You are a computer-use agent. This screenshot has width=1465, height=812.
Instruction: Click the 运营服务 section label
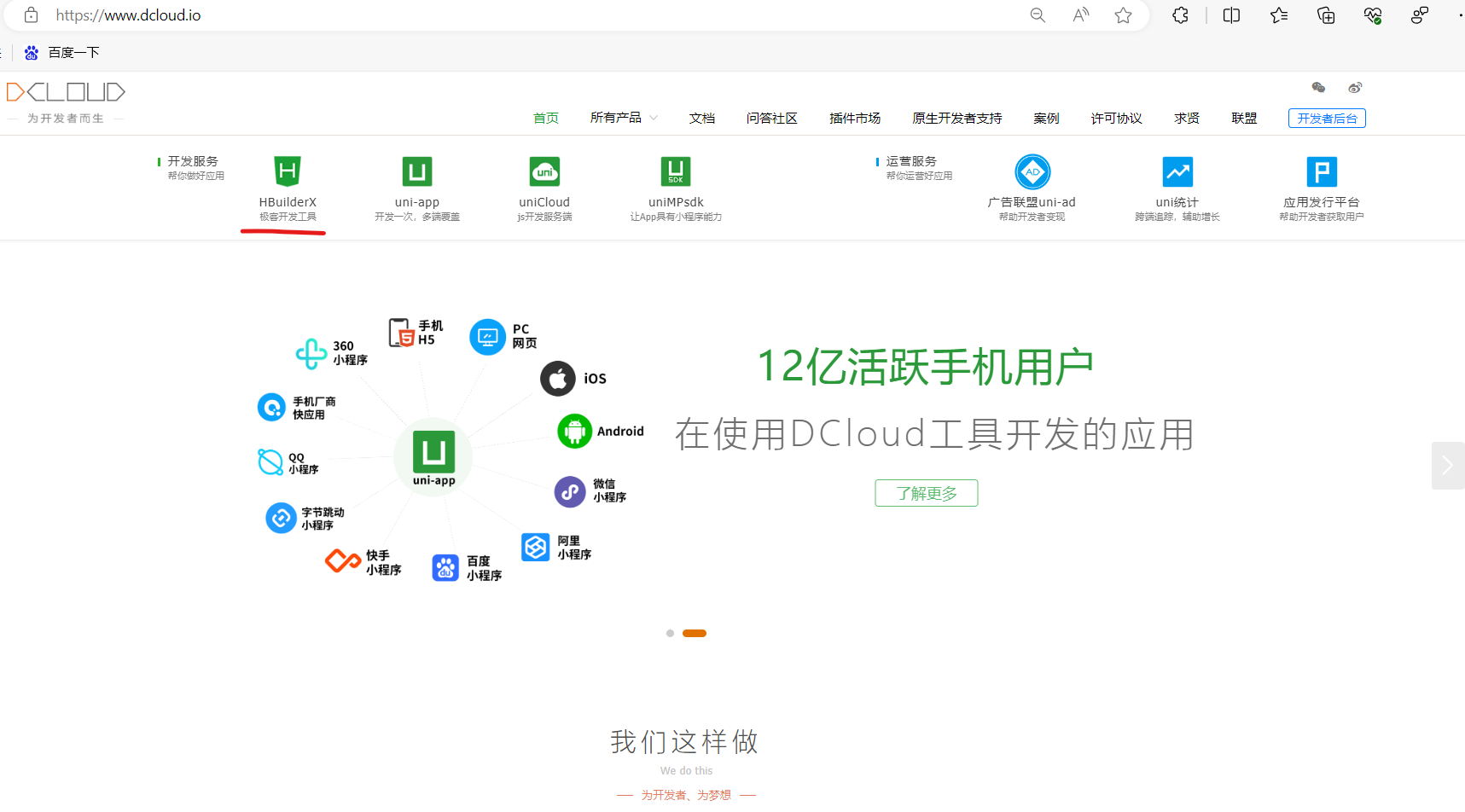(911, 161)
